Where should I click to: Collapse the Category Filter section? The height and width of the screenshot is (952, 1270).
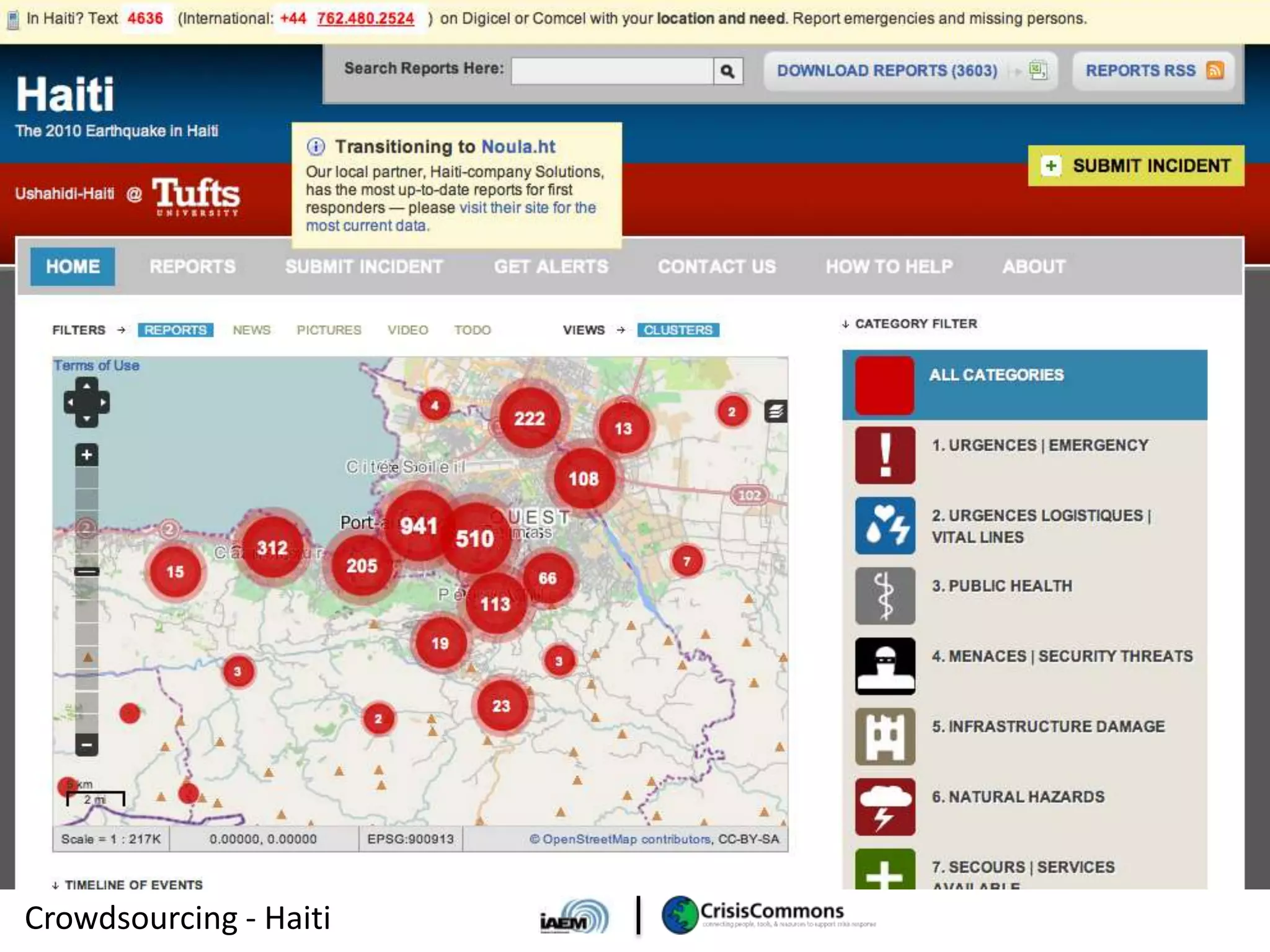click(x=910, y=324)
